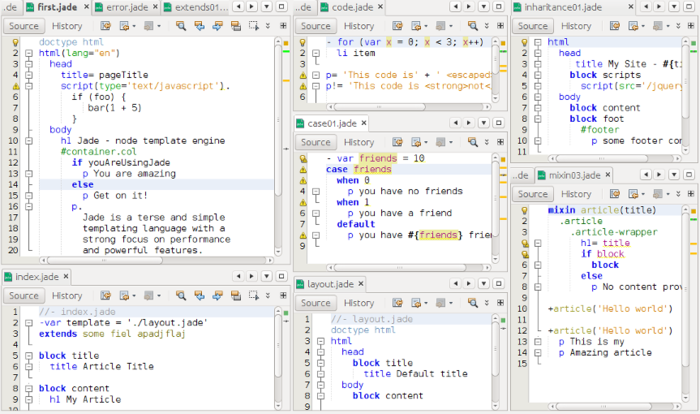This screenshot has height=414, width=700.
Task: Click split-editor icon at right of index.jade toolbar
Action: coord(281,296)
